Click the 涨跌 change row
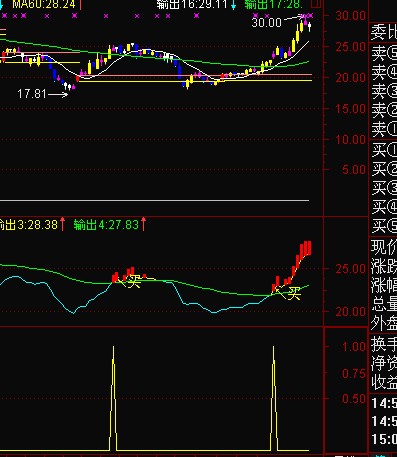 (383, 266)
